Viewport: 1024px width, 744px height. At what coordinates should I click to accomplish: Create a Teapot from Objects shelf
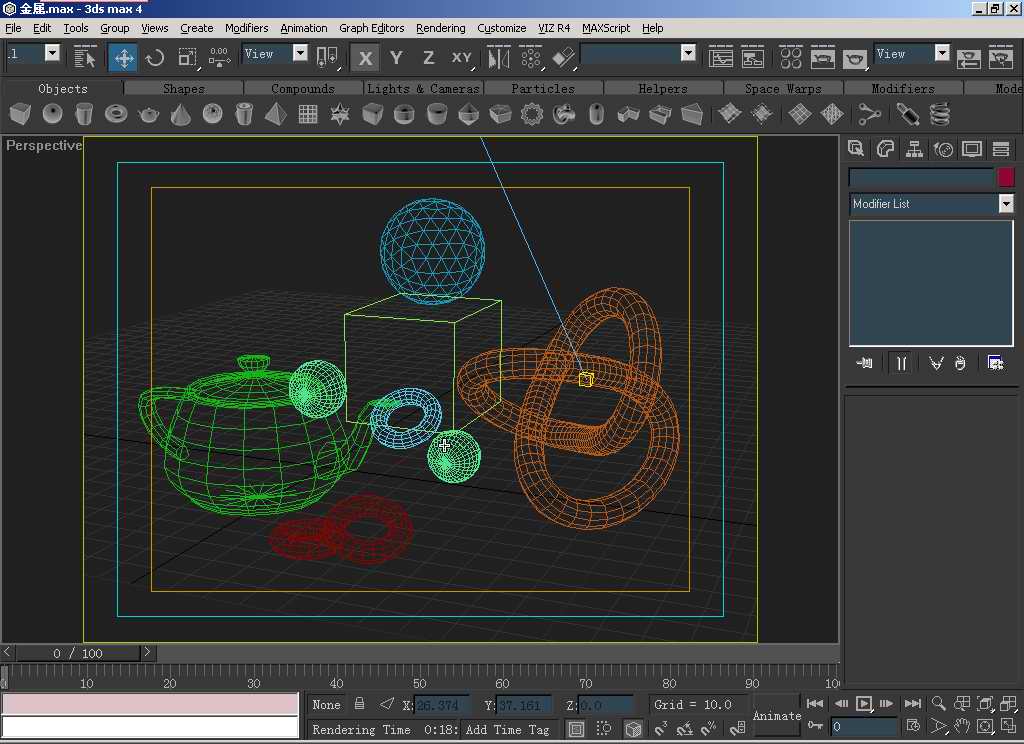pyautogui.click(x=149, y=115)
